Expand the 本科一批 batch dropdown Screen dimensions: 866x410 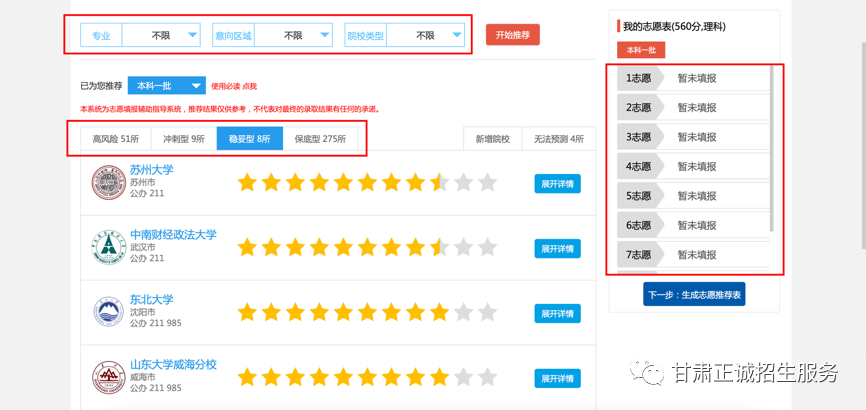(x=166, y=86)
